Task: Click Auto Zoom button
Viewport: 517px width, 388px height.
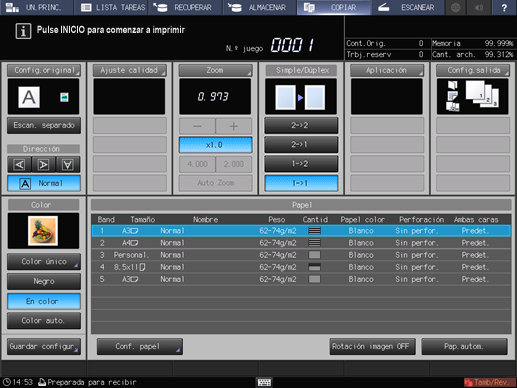Action: click(215, 183)
